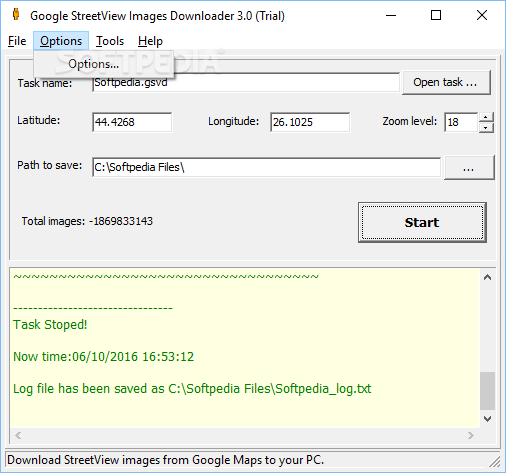This screenshot has width=506, height=473.
Task: Click the 'Total images: -1869833143' label
Action: tap(87, 221)
